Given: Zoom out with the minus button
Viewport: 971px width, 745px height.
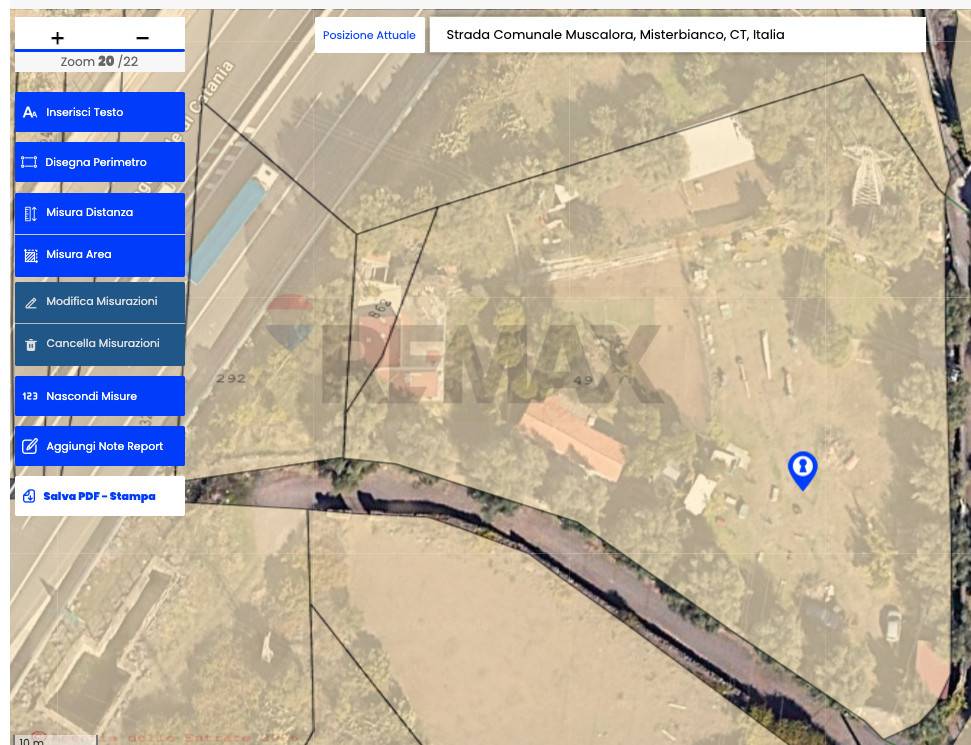Looking at the screenshot, I should pyautogui.click(x=142, y=38).
